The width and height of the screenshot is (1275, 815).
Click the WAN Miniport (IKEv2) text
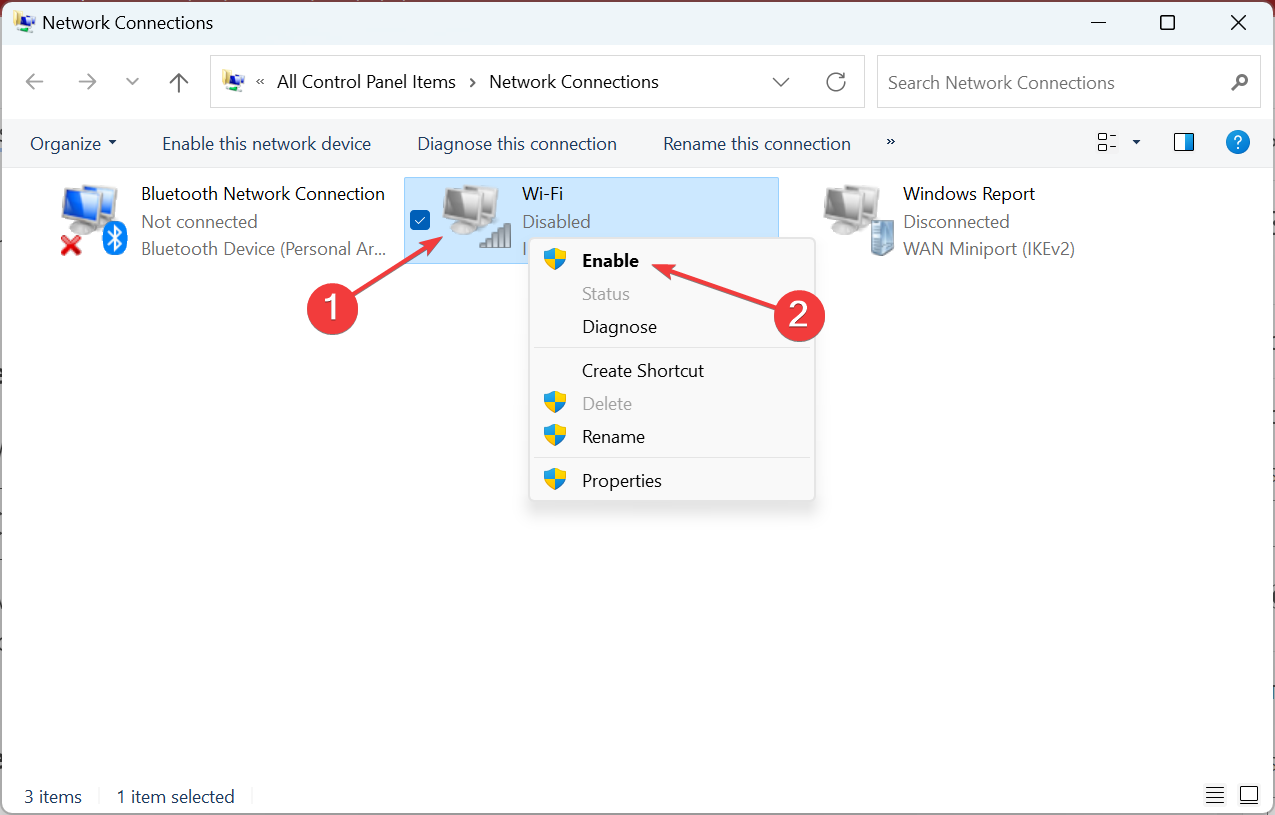[989, 249]
